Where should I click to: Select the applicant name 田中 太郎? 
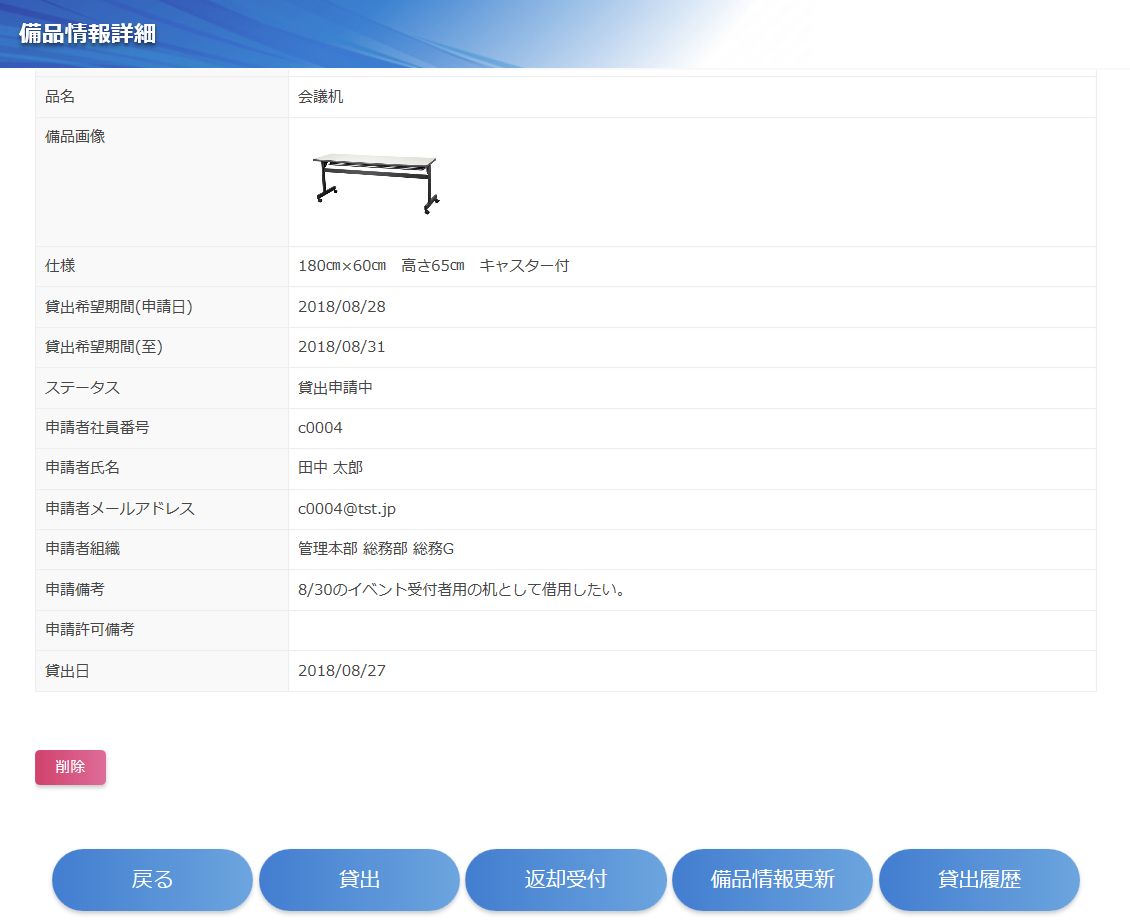tap(330, 468)
